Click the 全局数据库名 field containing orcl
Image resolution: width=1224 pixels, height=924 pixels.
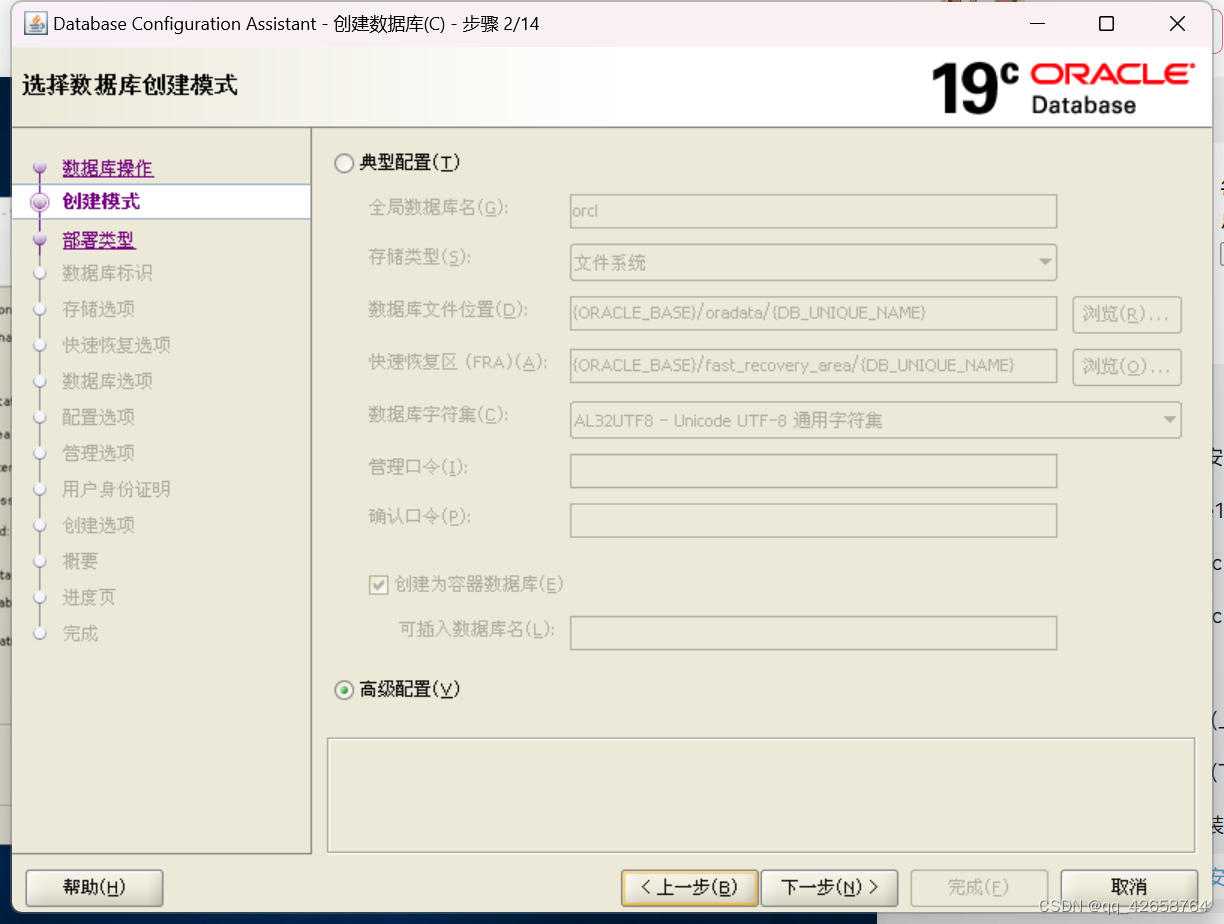tap(813, 211)
